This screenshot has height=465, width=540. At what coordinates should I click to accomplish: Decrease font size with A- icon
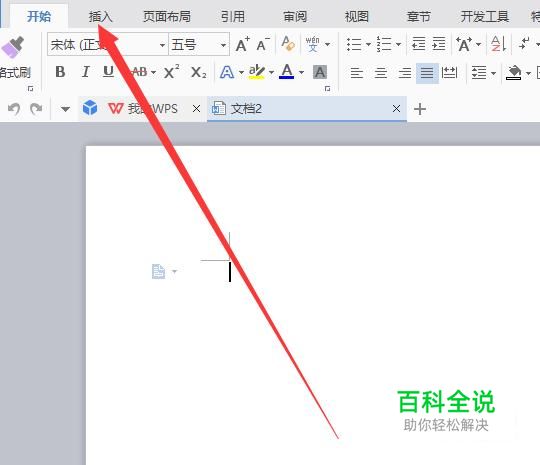point(263,44)
